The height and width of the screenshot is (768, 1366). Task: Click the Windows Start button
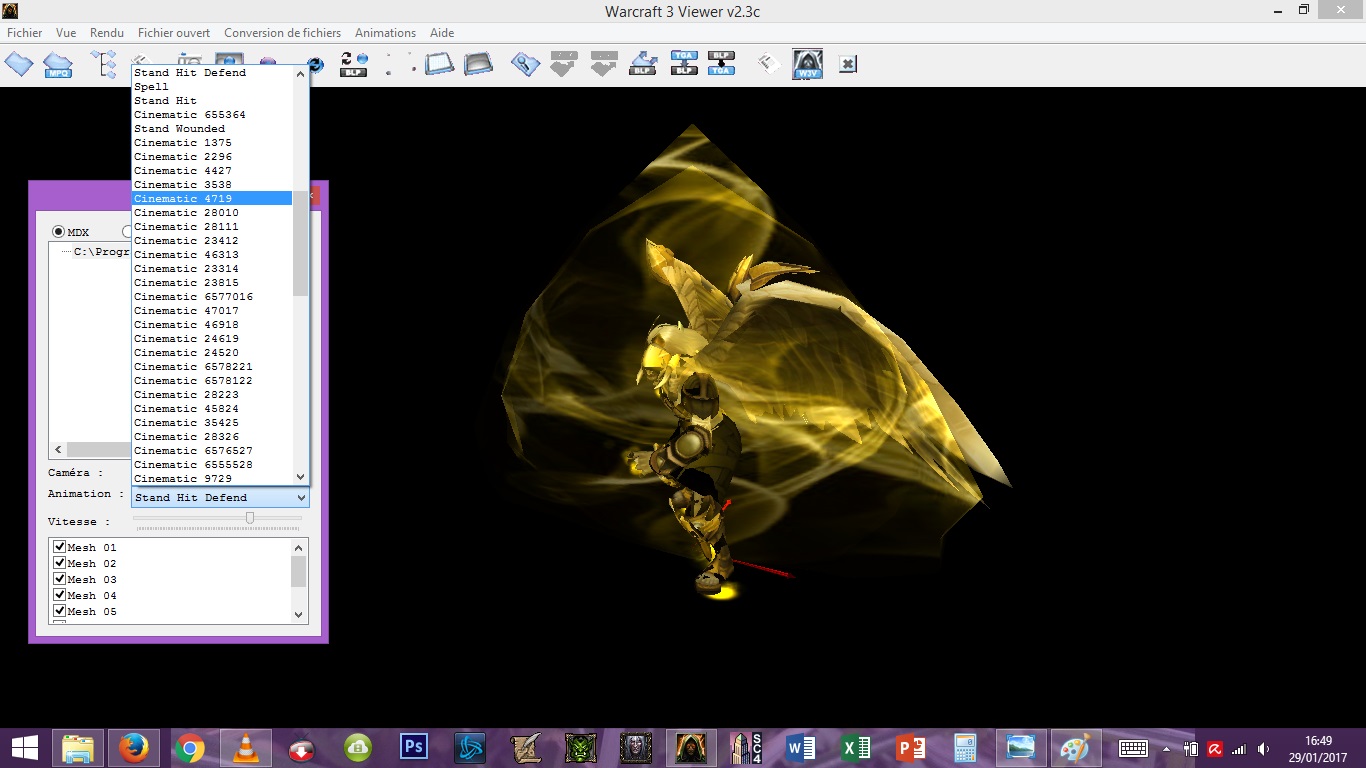point(24,748)
